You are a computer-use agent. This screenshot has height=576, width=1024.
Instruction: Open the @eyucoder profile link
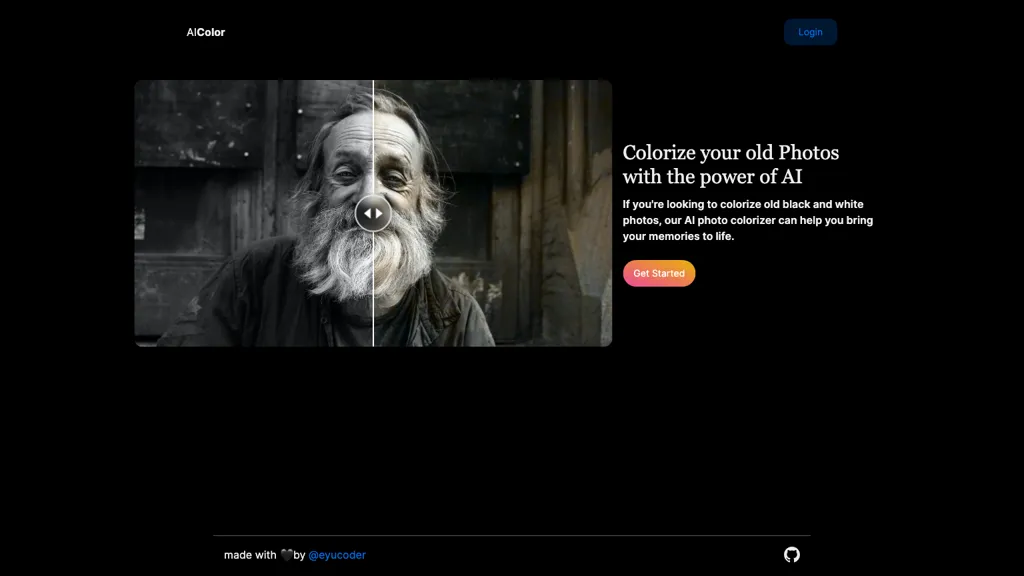coord(337,554)
